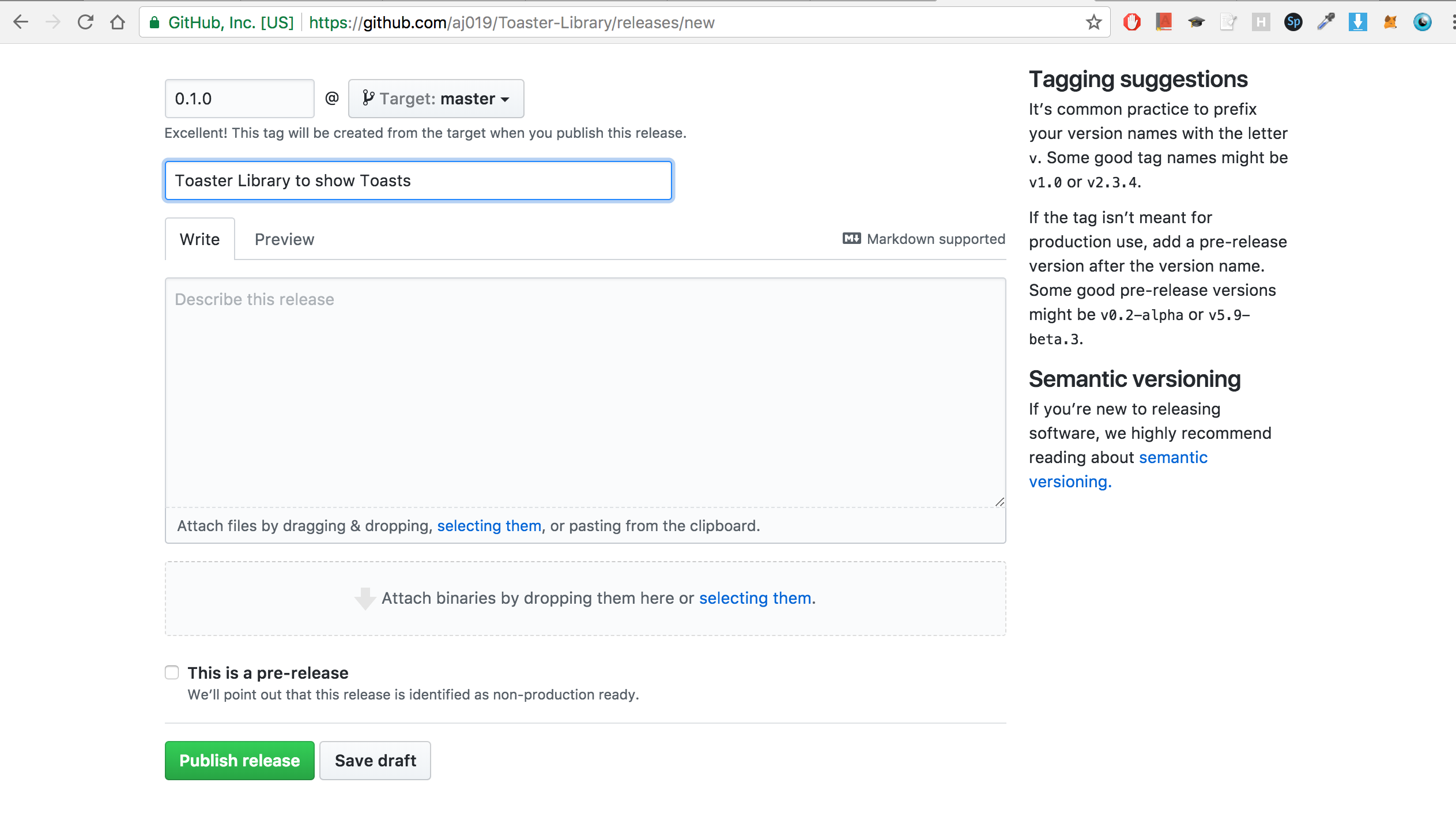
Task: Click the tag version field showing 0.1.0
Action: (239, 99)
